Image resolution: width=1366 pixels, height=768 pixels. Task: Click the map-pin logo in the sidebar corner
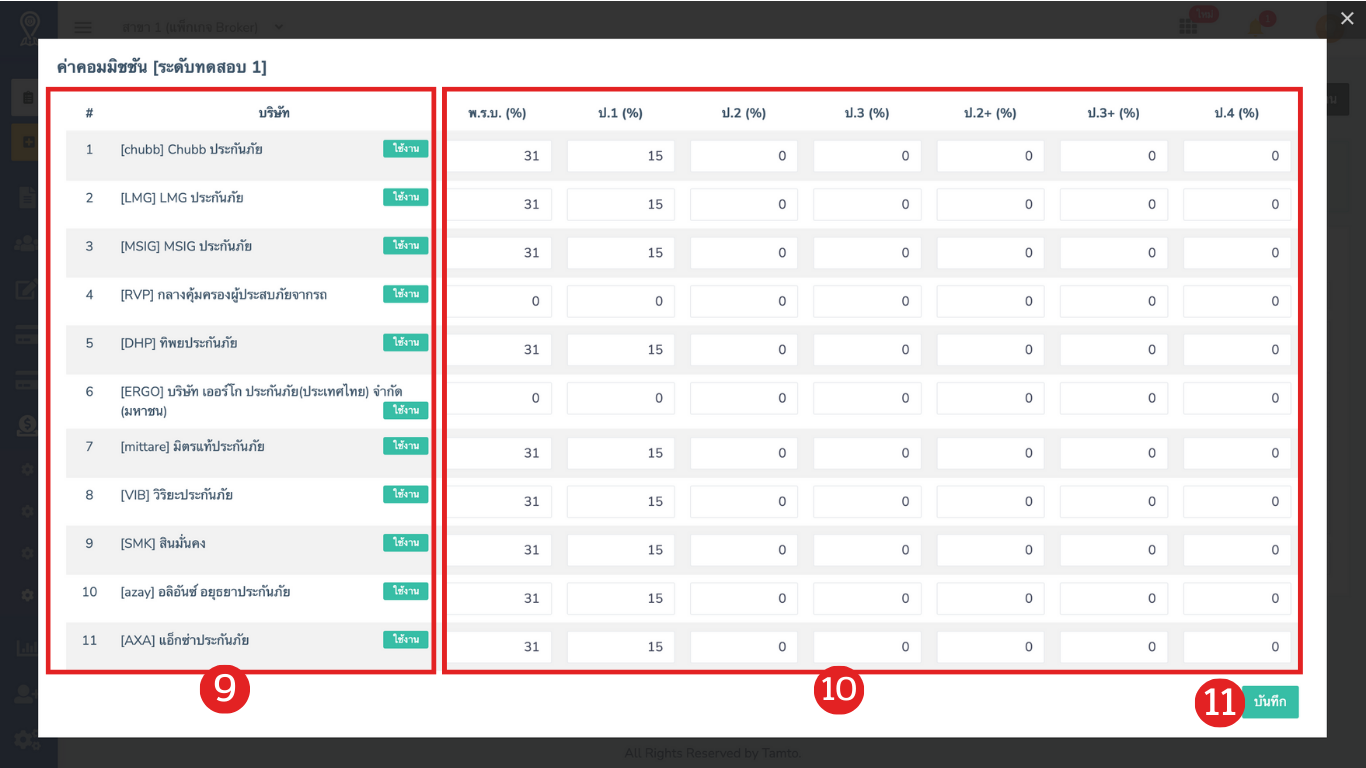point(29,27)
